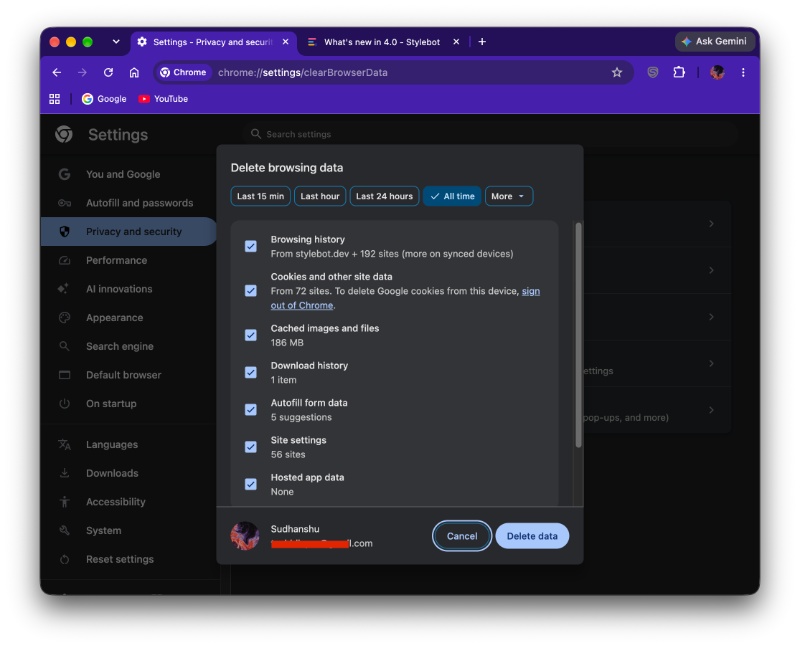The height and width of the screenshot is (648, 800).
Task: Uncheck the Autofill form data checkbox
Action: click(x=251, y=410)
